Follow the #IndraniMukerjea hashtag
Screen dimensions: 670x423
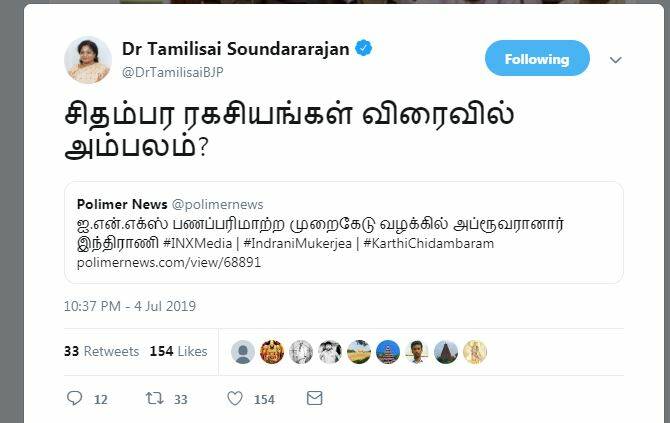pyautogui.click(x=297, y=244)
